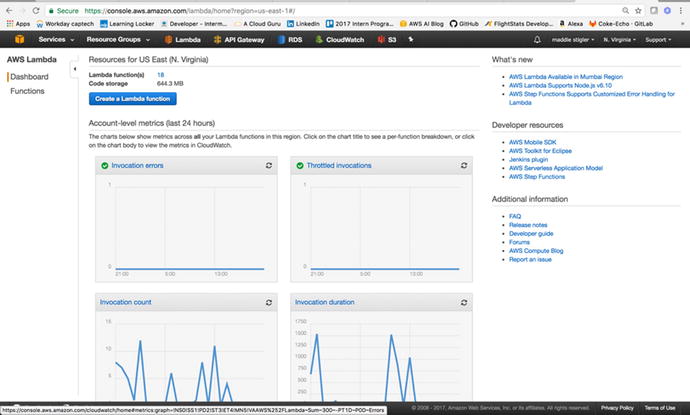This screenshot has height=415, width=690.
Task: Click the Create a Lambda function button
Action: pyautogui.click(x=132, y=99)
